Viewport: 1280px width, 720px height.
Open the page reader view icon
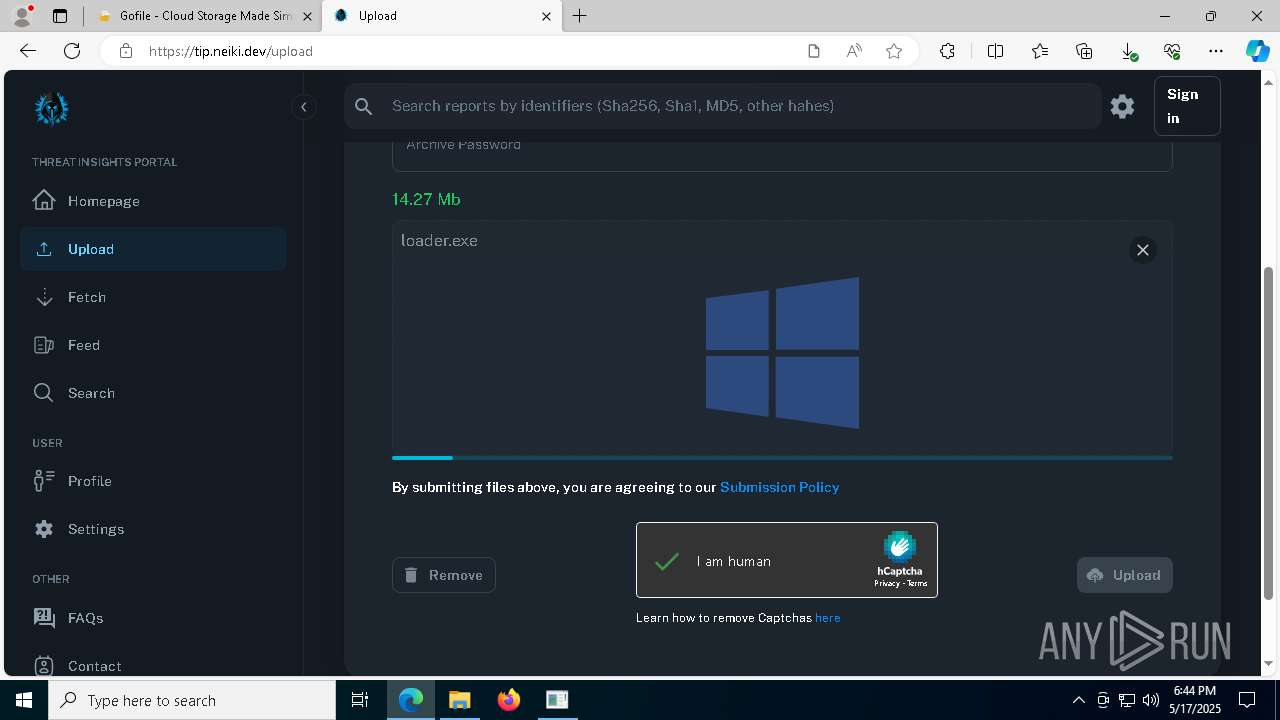point(814,51)
